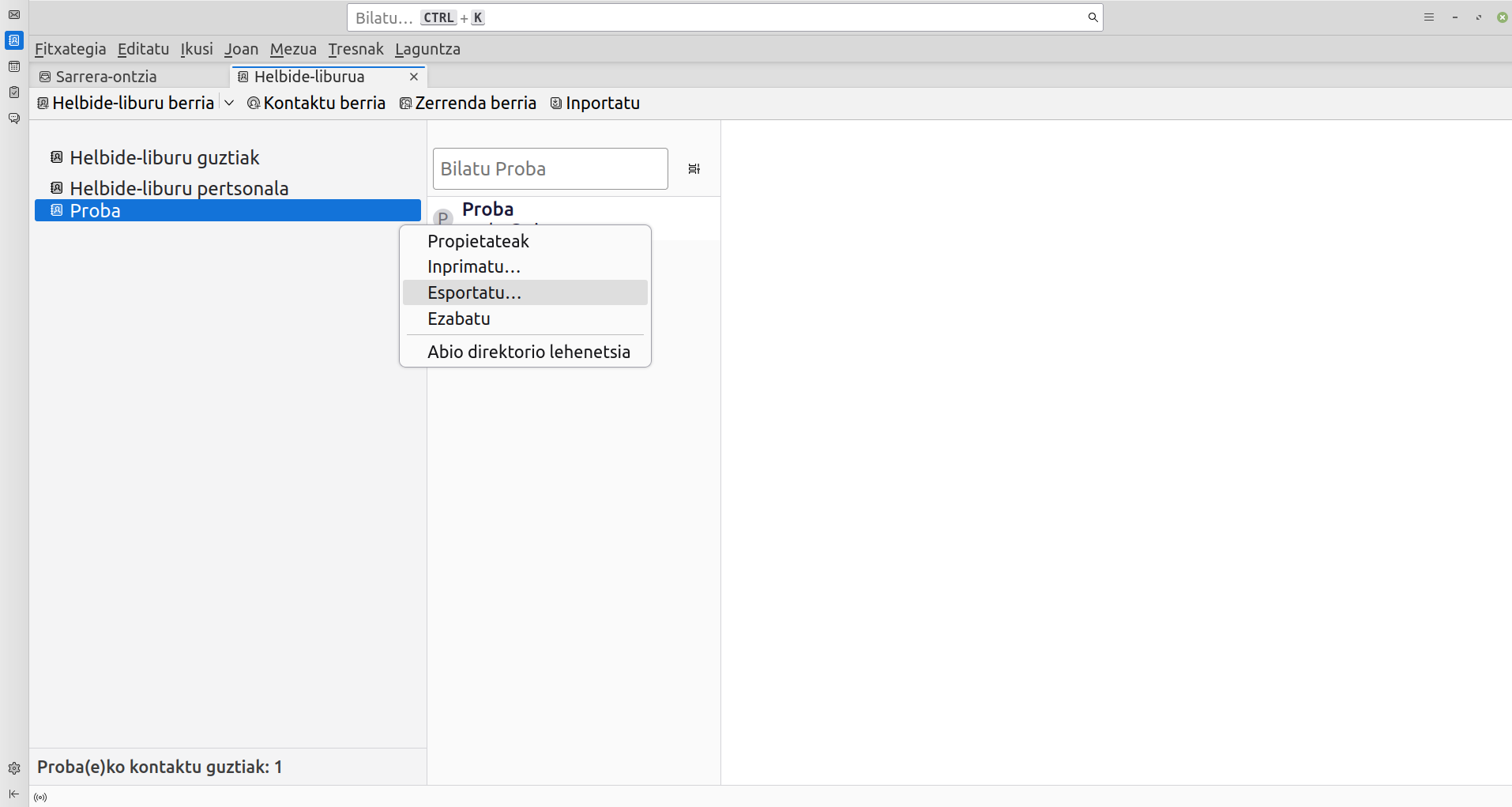
Task: Switch to Sarrera-ontzia tab
Action: pyautogui.click(x=106, y=77)
